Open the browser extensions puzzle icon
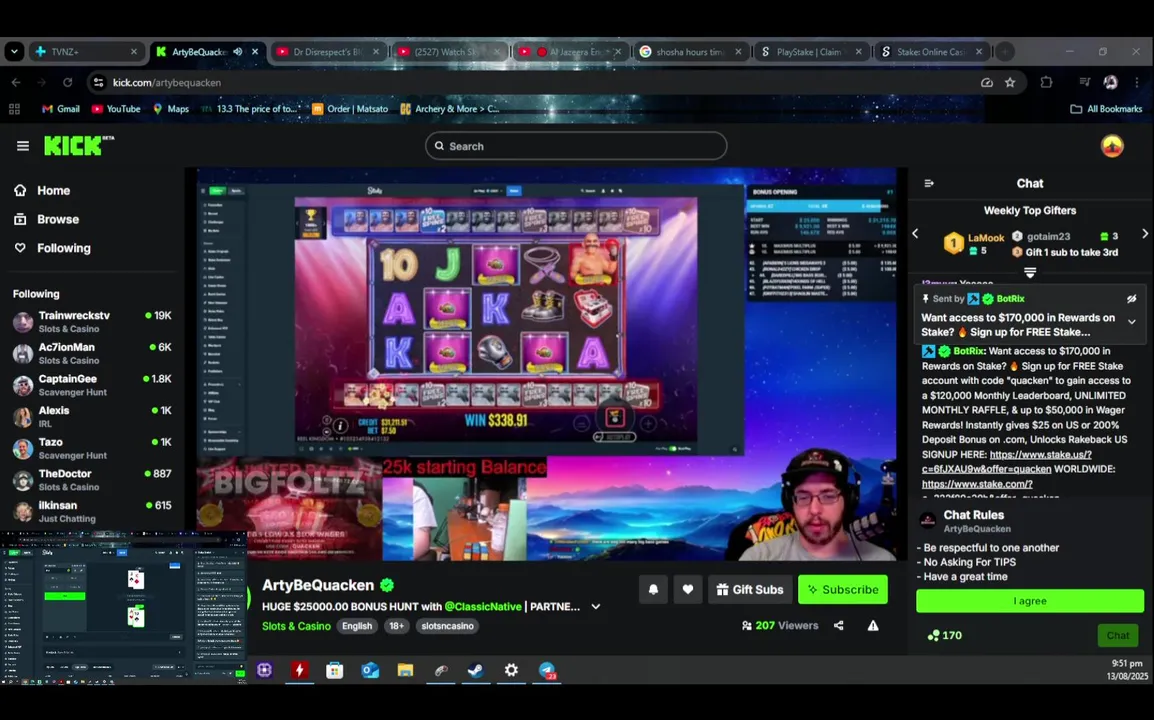Screen dimensions: 1154x720 [1046, 82]
